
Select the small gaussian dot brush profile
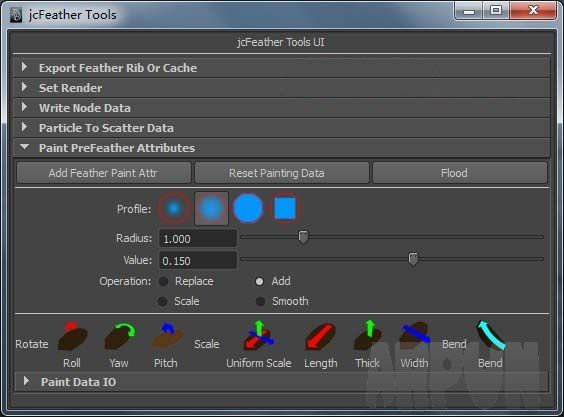point(174,208)
